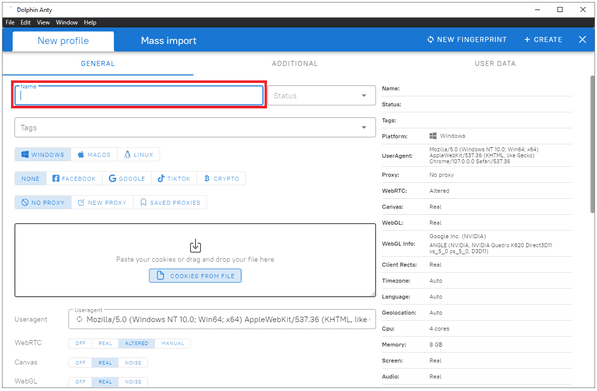
Task: Open the Window menu
Action: click(x=67, y=22)
